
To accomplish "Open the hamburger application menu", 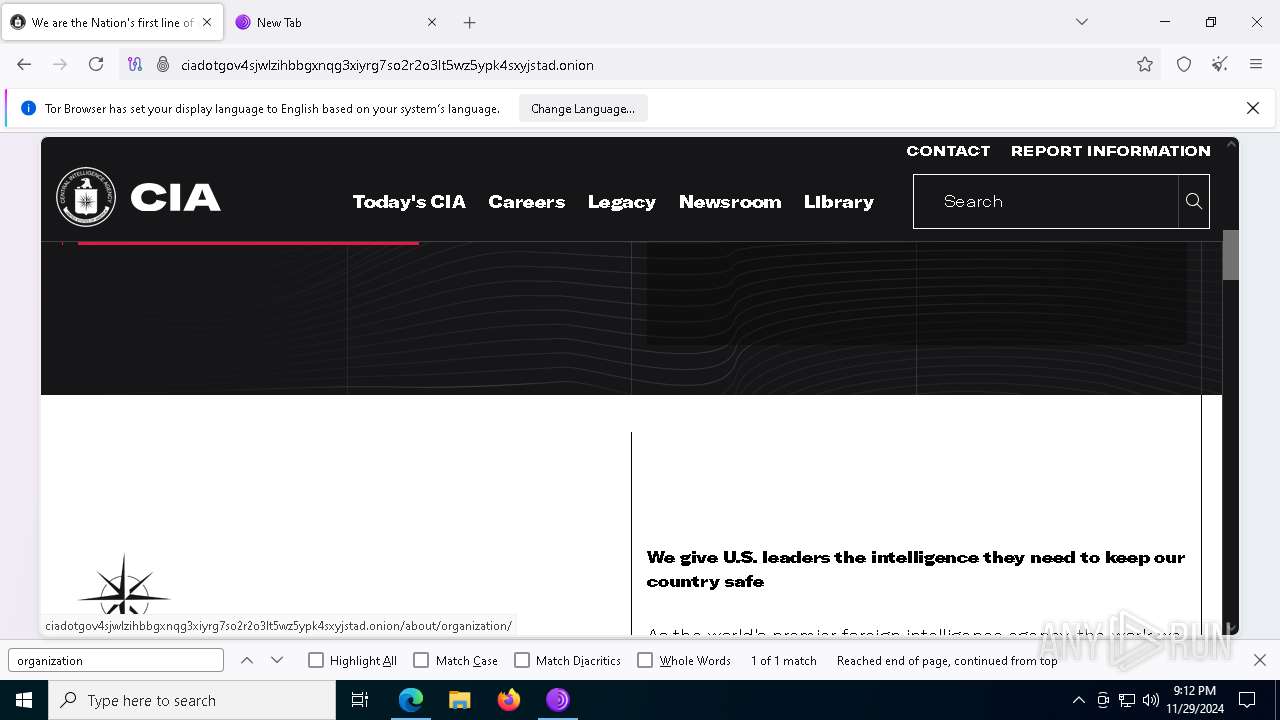I will click(1256, 64).
